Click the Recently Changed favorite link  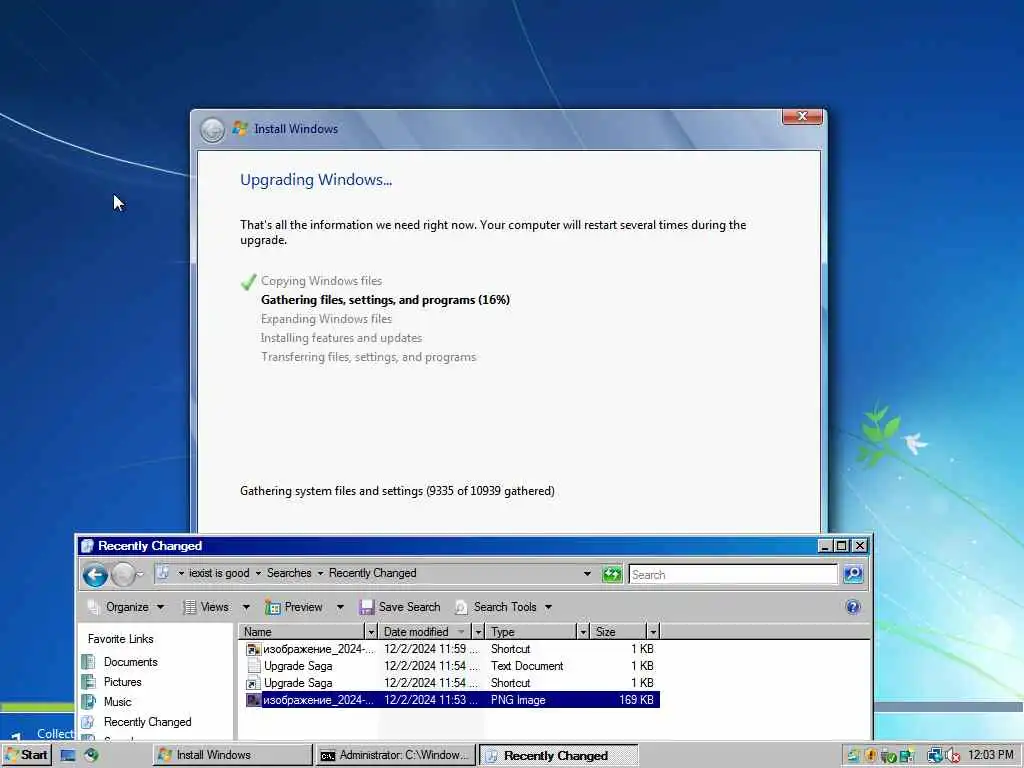(x=148, y=722)
